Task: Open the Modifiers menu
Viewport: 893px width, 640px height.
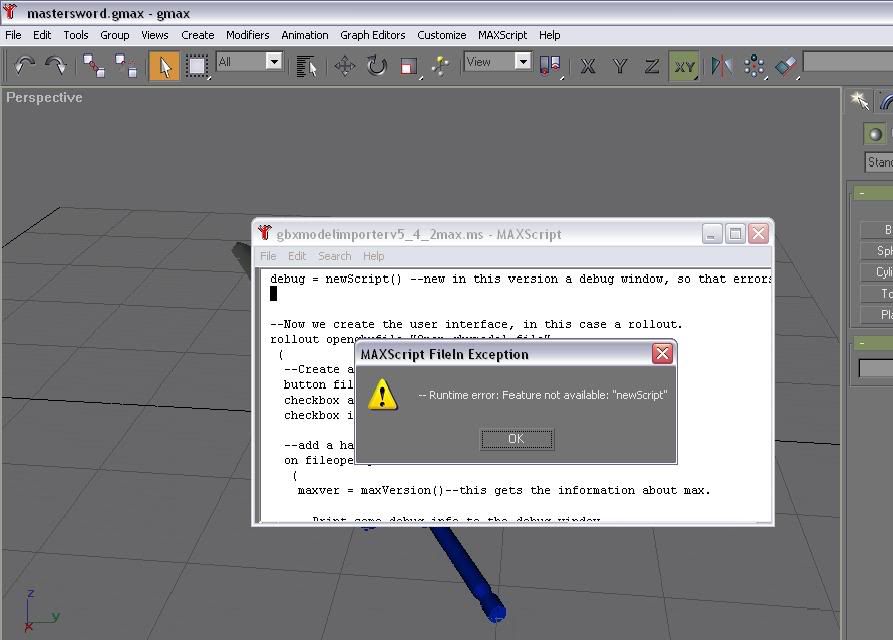Action: tap(247, 35)
